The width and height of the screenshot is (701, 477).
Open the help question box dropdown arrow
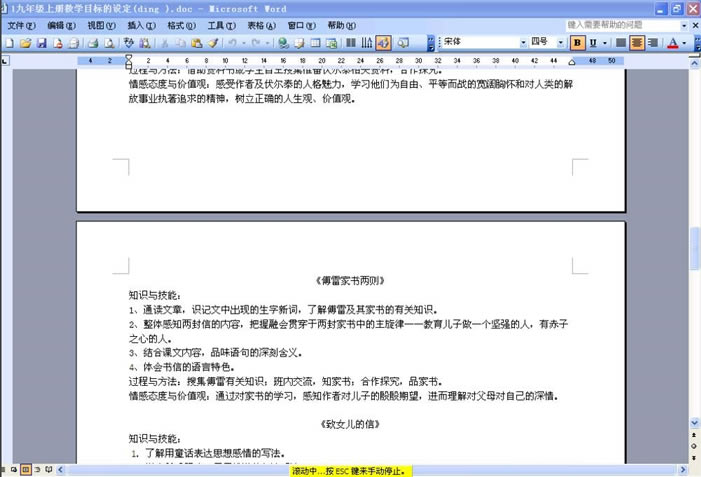[684, 26]
